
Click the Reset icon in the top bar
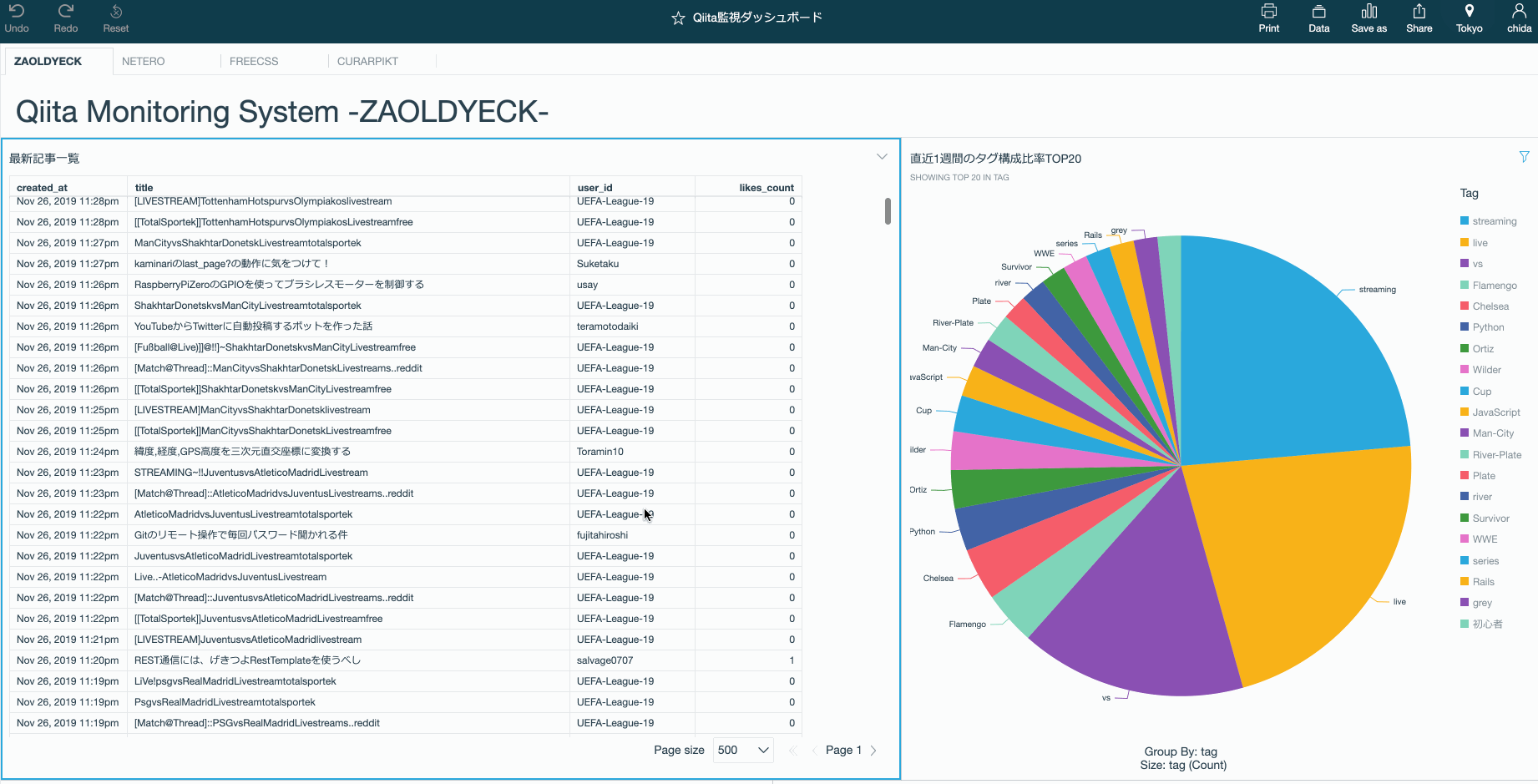pos(114,13)
